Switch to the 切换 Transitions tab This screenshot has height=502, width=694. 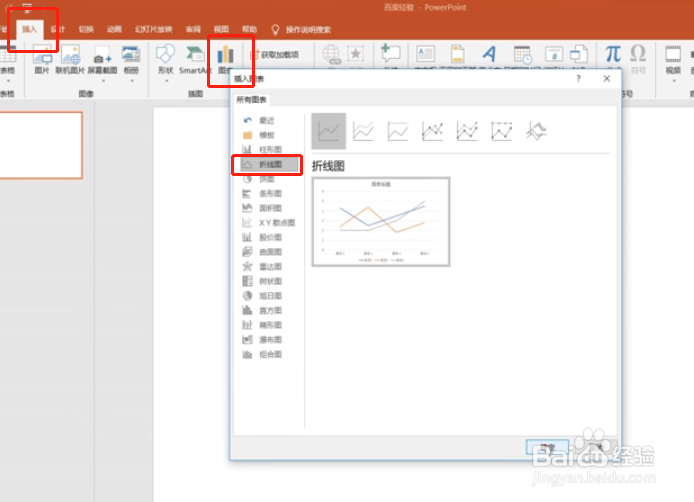[x=86, y=29]
